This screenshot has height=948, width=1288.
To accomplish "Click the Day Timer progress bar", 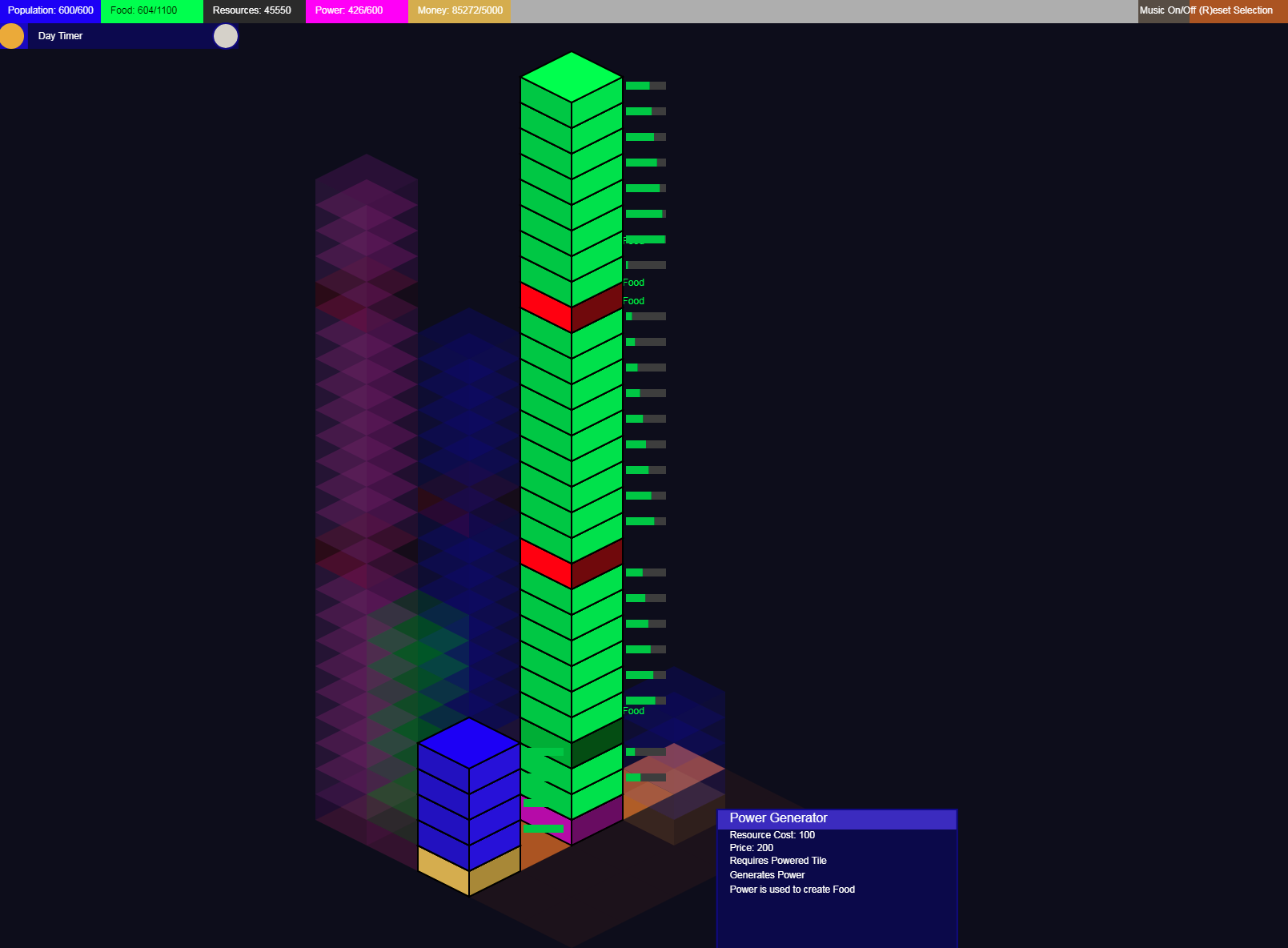I will click(x=120, y=36).
